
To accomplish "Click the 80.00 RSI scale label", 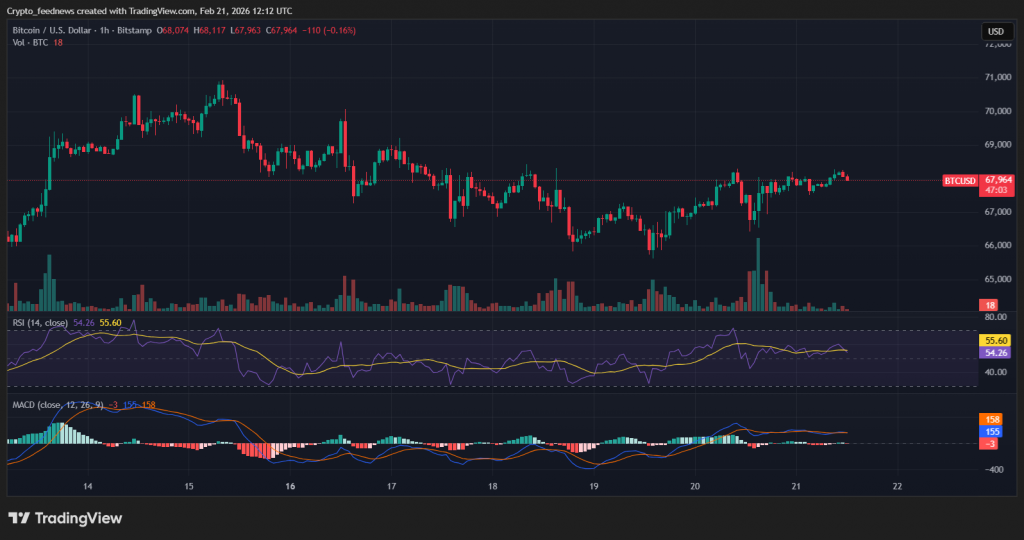I will (996, 317).
